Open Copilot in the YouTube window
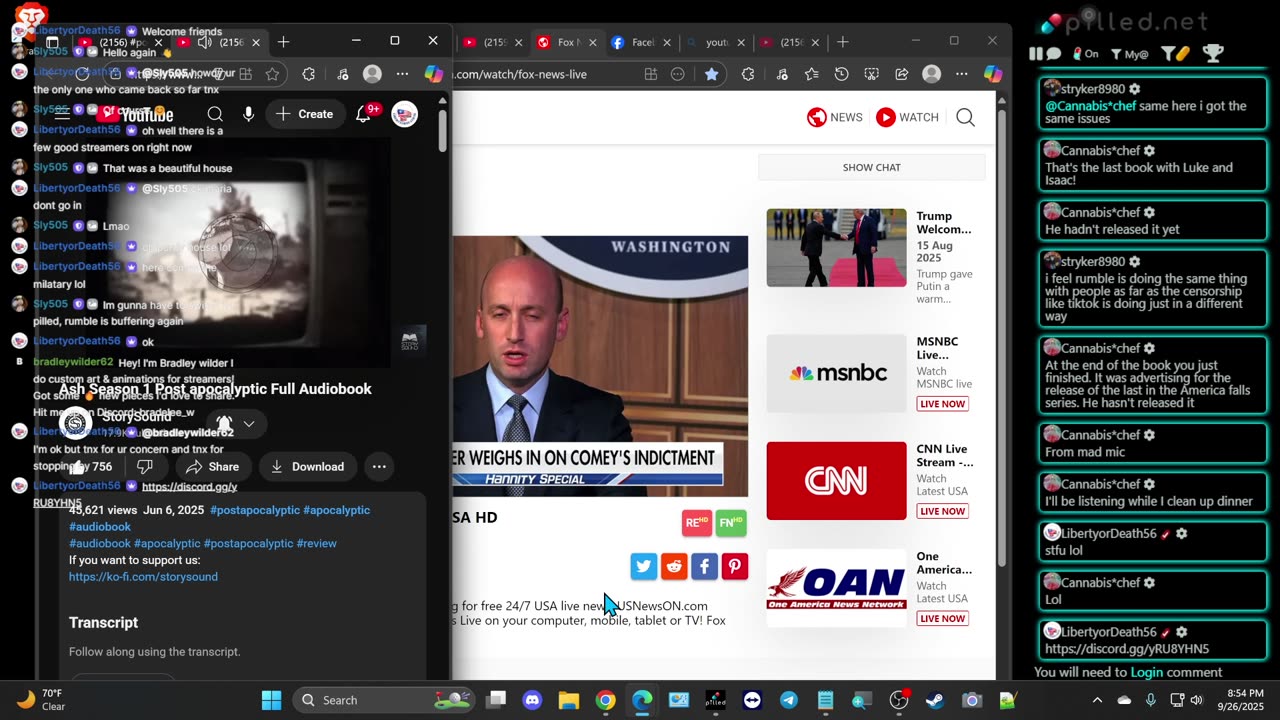This screenshot has height=720, width=1280. (434, 74)
